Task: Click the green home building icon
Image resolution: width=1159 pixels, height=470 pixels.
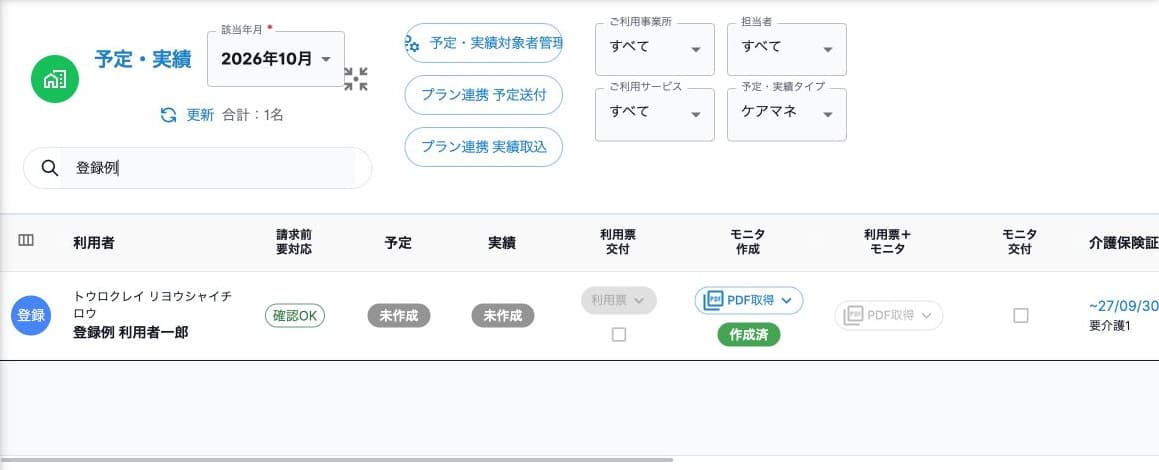Action: (55, 79)
